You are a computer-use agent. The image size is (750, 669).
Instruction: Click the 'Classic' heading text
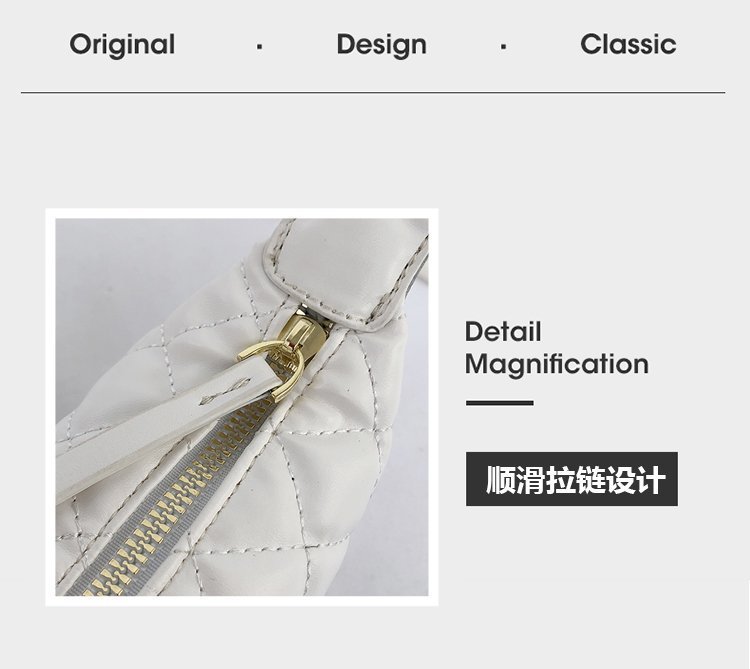point(628,44)
